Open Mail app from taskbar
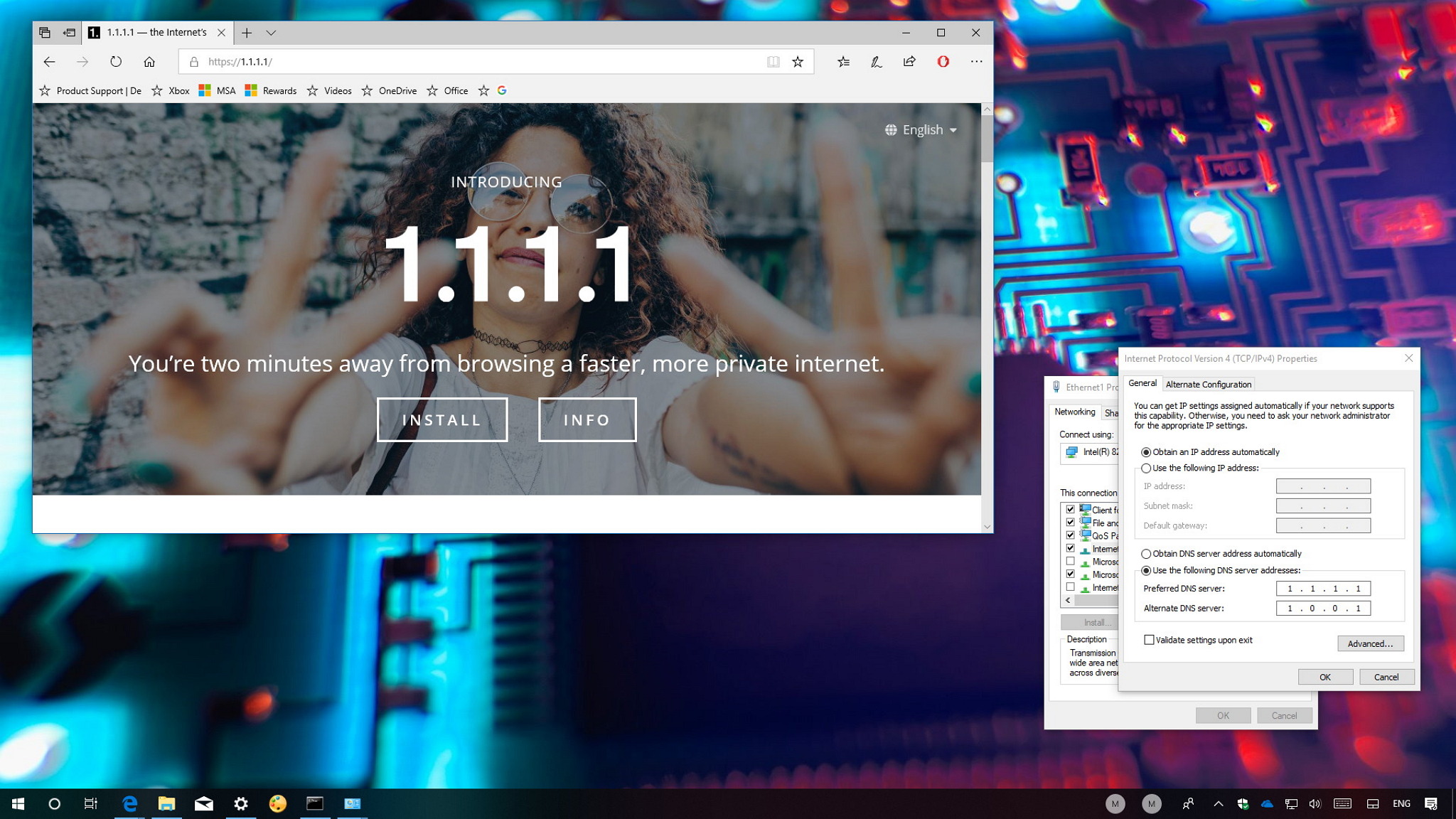The image size is (1456, 819). tap(204, 804)
